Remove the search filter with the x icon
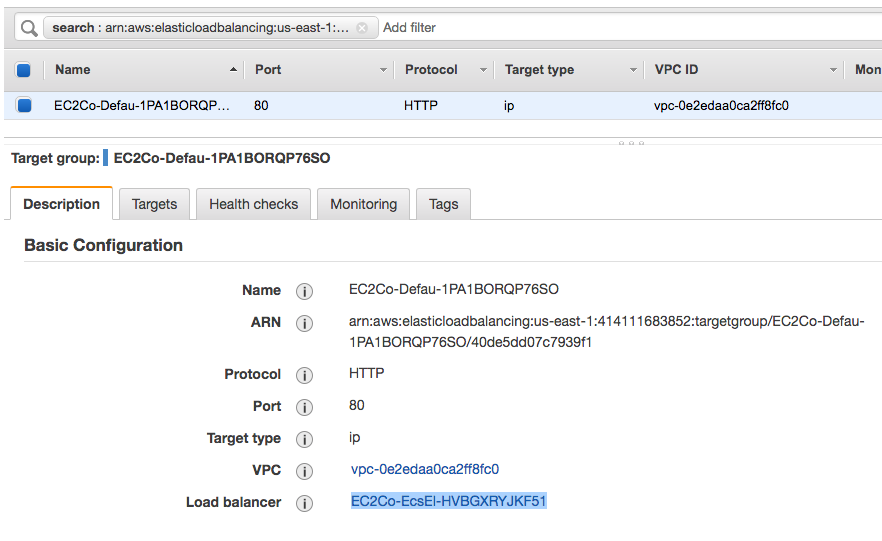Viewport: 882px width, 541px height. click(x=362, y=28)
